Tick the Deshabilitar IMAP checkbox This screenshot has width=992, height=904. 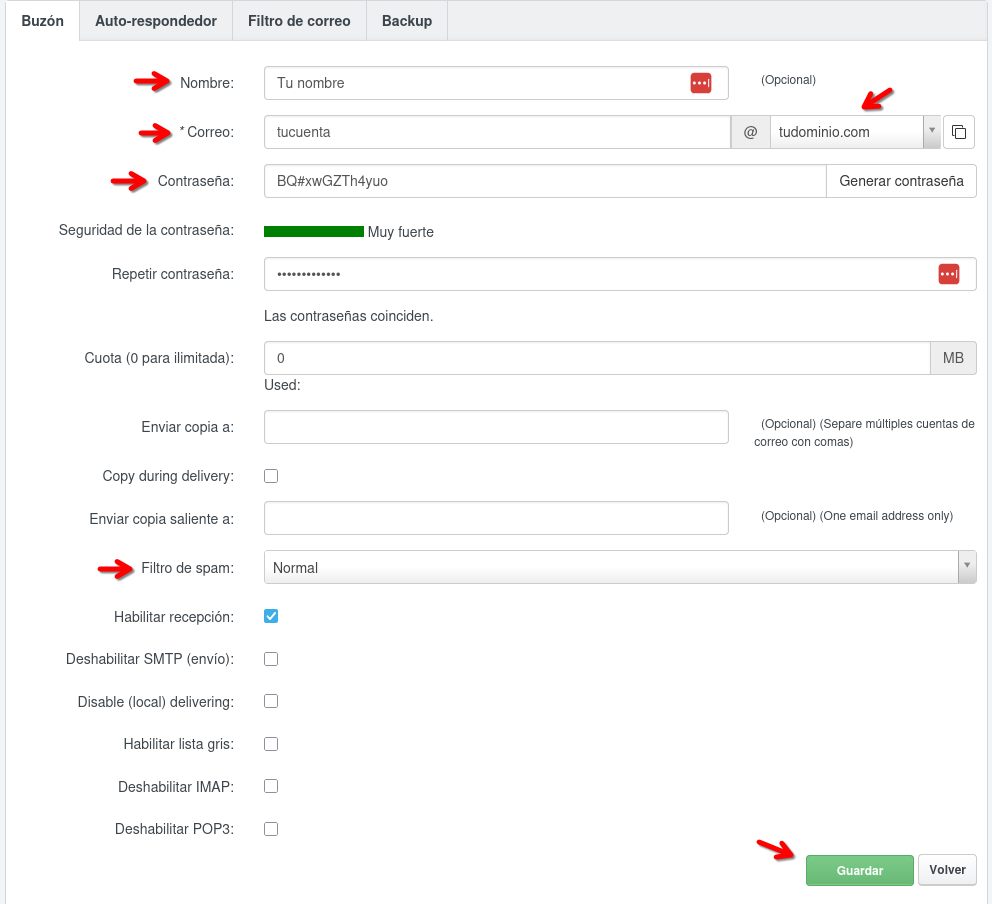point(271,786)
